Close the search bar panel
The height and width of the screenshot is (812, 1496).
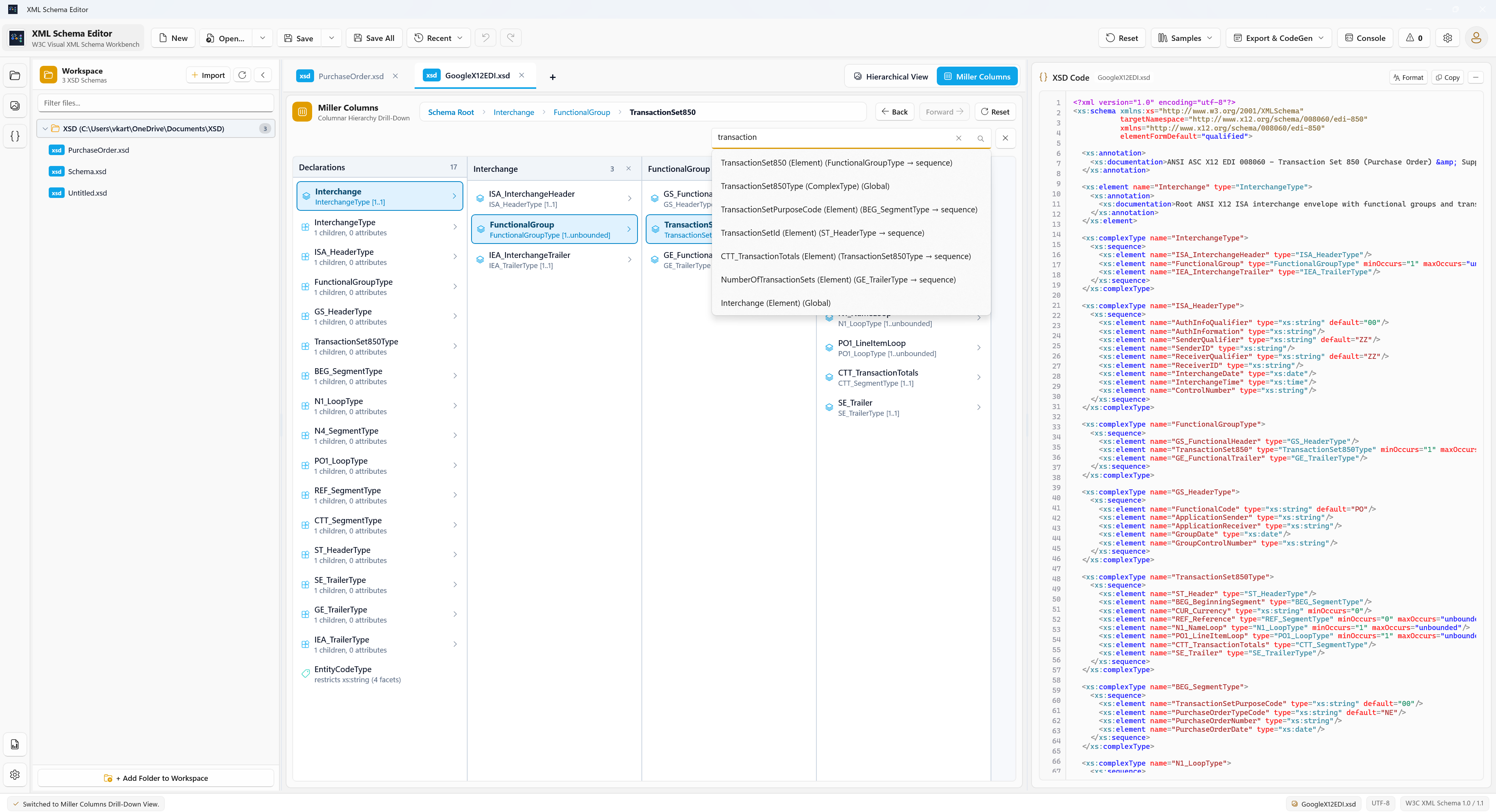pyautogui.click(x=1005, y=138)
